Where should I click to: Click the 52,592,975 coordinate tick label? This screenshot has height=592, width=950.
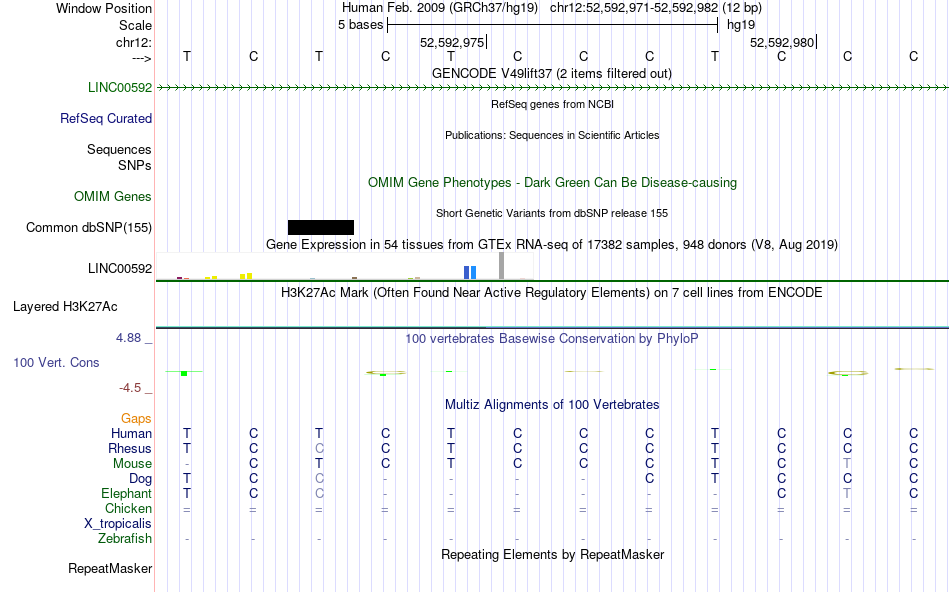click(452, 42)
